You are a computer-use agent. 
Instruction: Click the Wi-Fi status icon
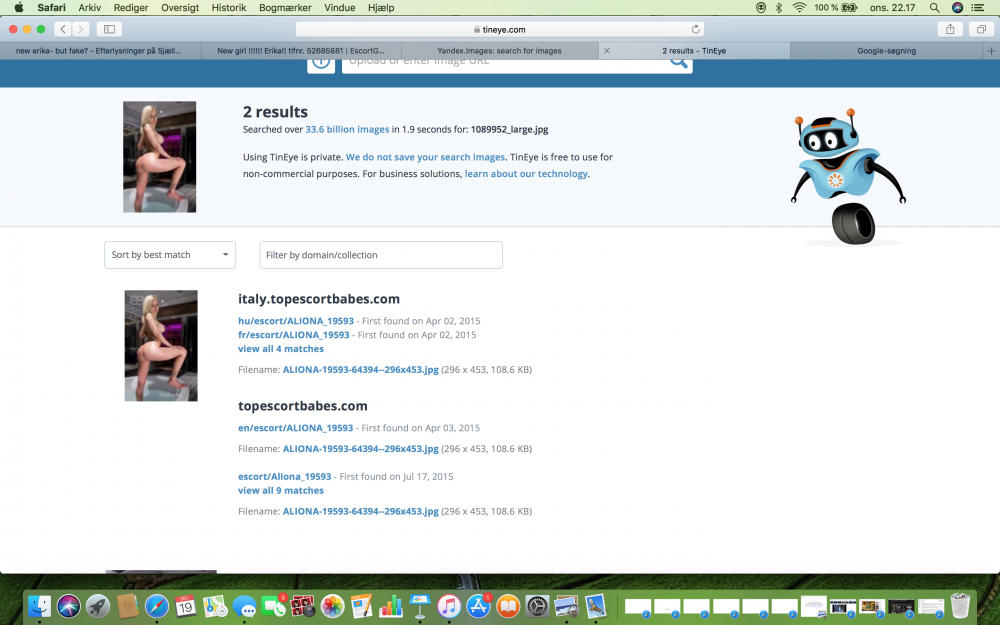(799, 7)
